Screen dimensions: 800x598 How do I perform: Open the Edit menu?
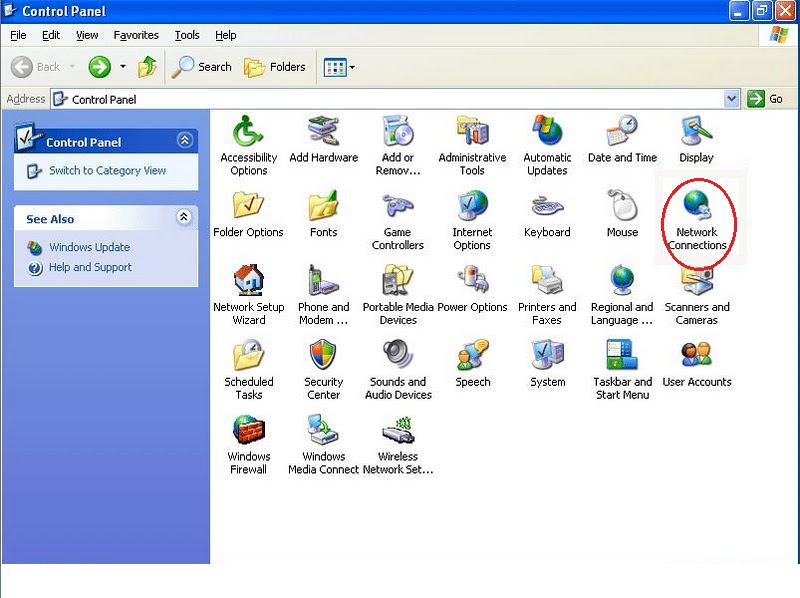[51, 35]
